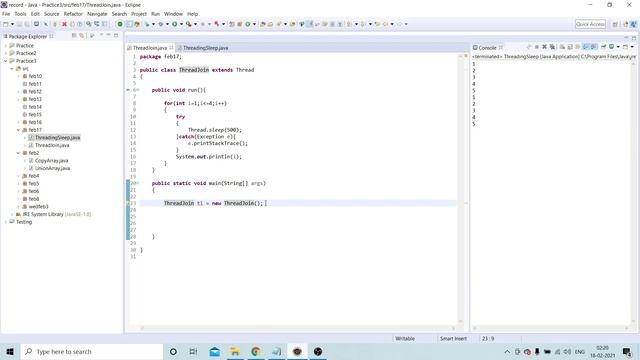Toggle show console on standard output change
This screenshot has height=360, width=640.
[x=586, y=47]
